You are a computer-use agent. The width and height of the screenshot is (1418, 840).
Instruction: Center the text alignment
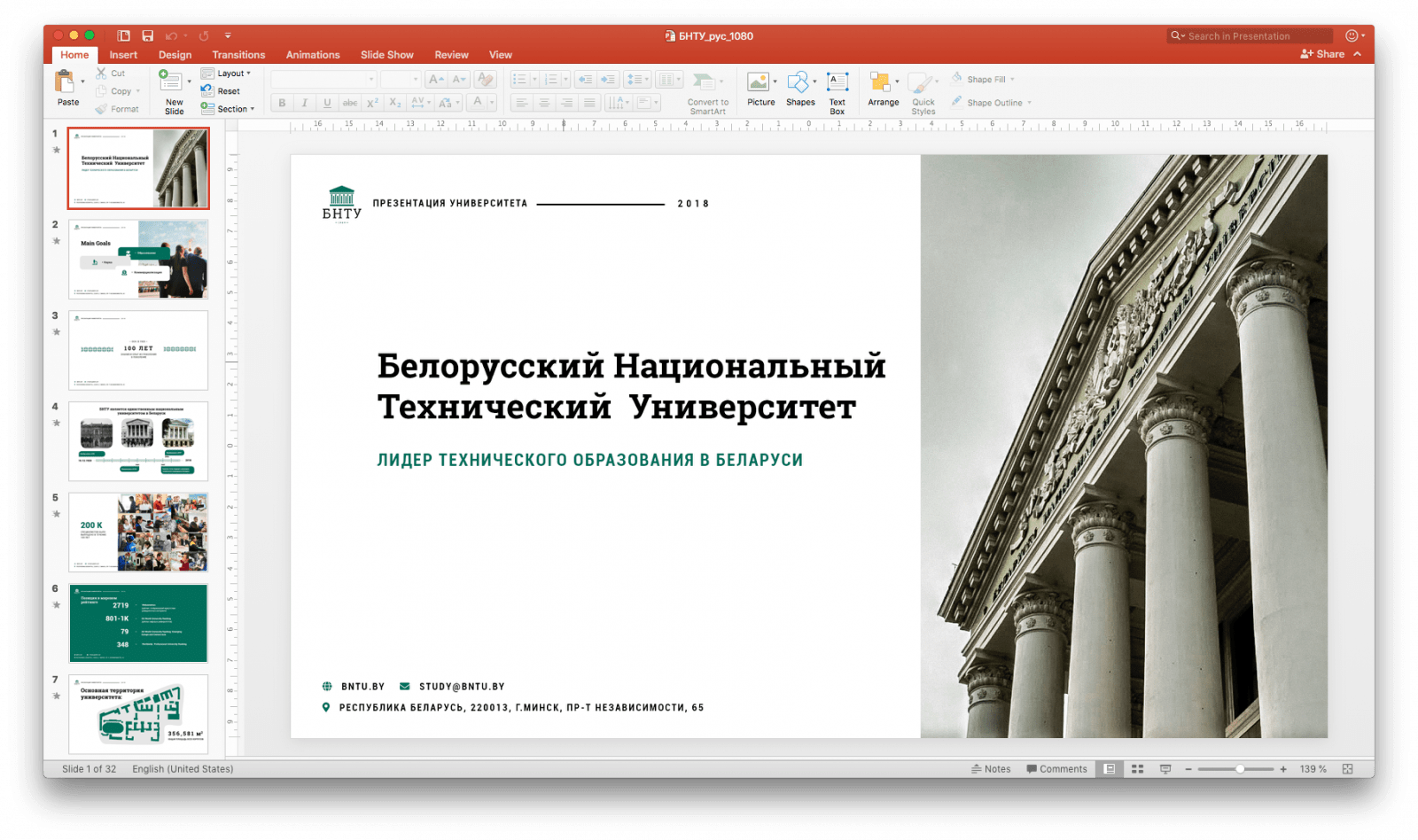[x=544, y=103]
